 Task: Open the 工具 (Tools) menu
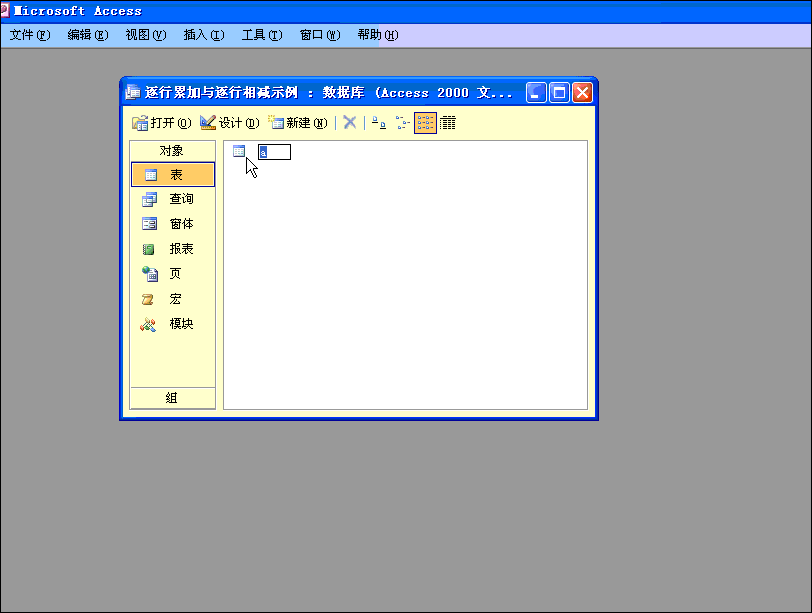click(x=262, y=35)
